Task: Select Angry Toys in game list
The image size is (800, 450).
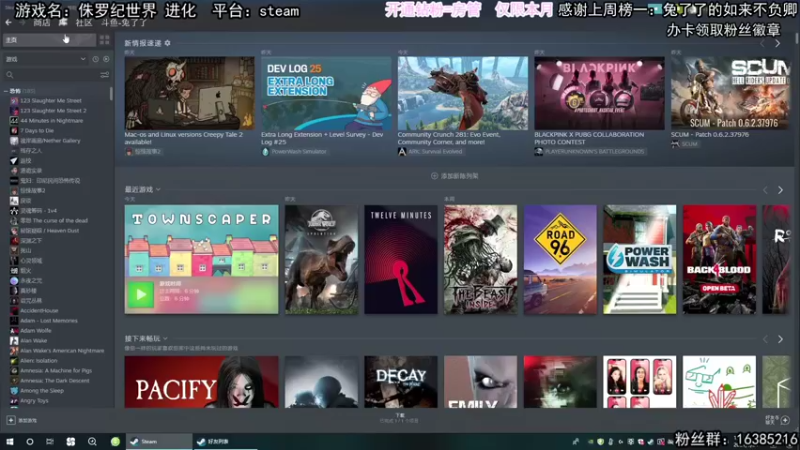Action: pyautogui.click(x=34, y=401)
